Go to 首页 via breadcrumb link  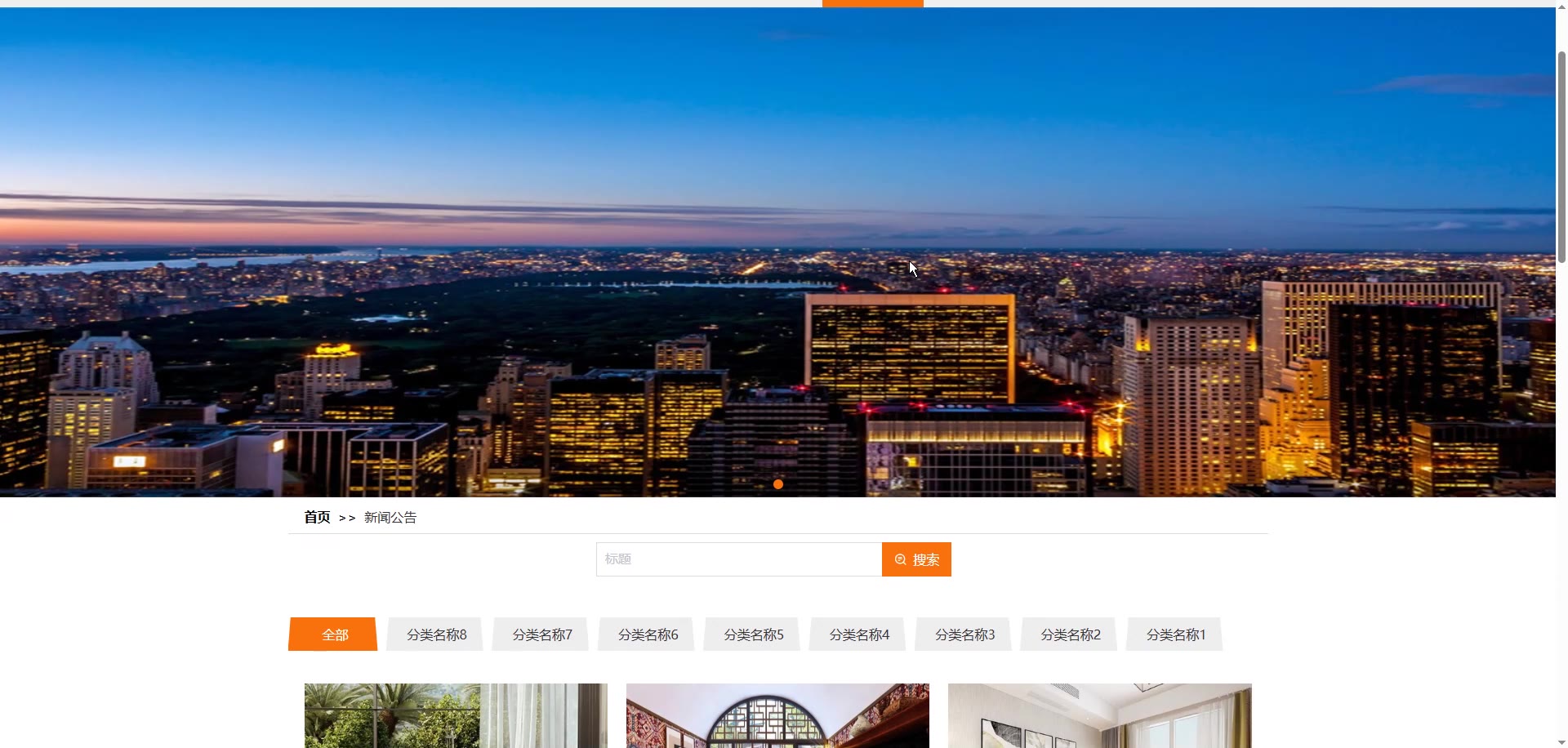point(317,517)
